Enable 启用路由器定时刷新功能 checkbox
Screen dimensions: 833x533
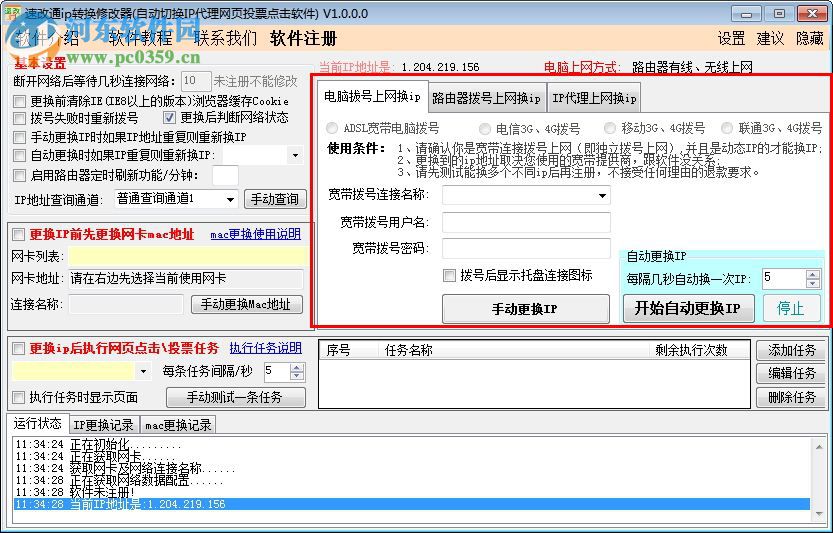(x=20, y=175)
